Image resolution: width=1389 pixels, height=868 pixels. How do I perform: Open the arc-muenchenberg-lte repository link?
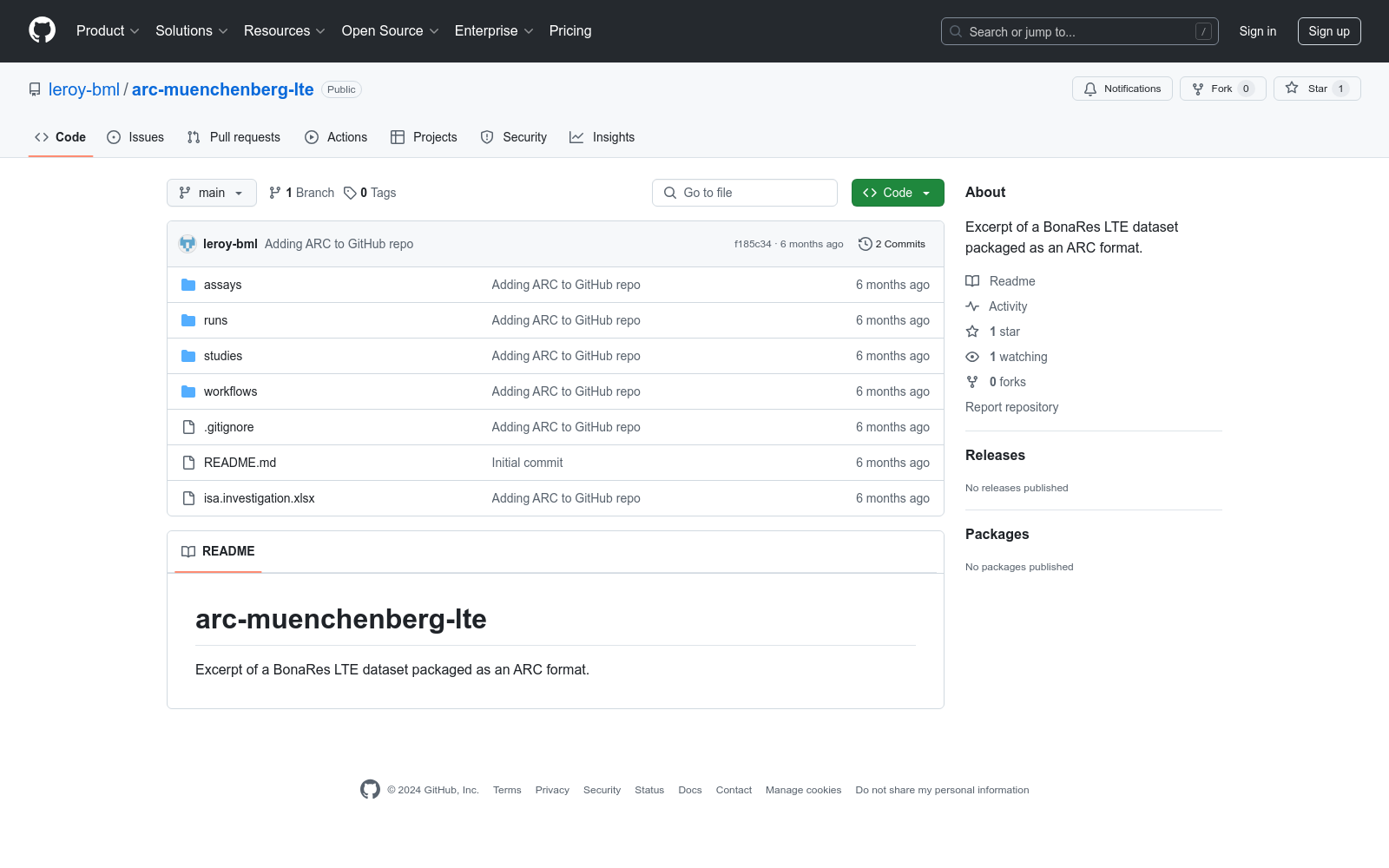click(223, 89)
